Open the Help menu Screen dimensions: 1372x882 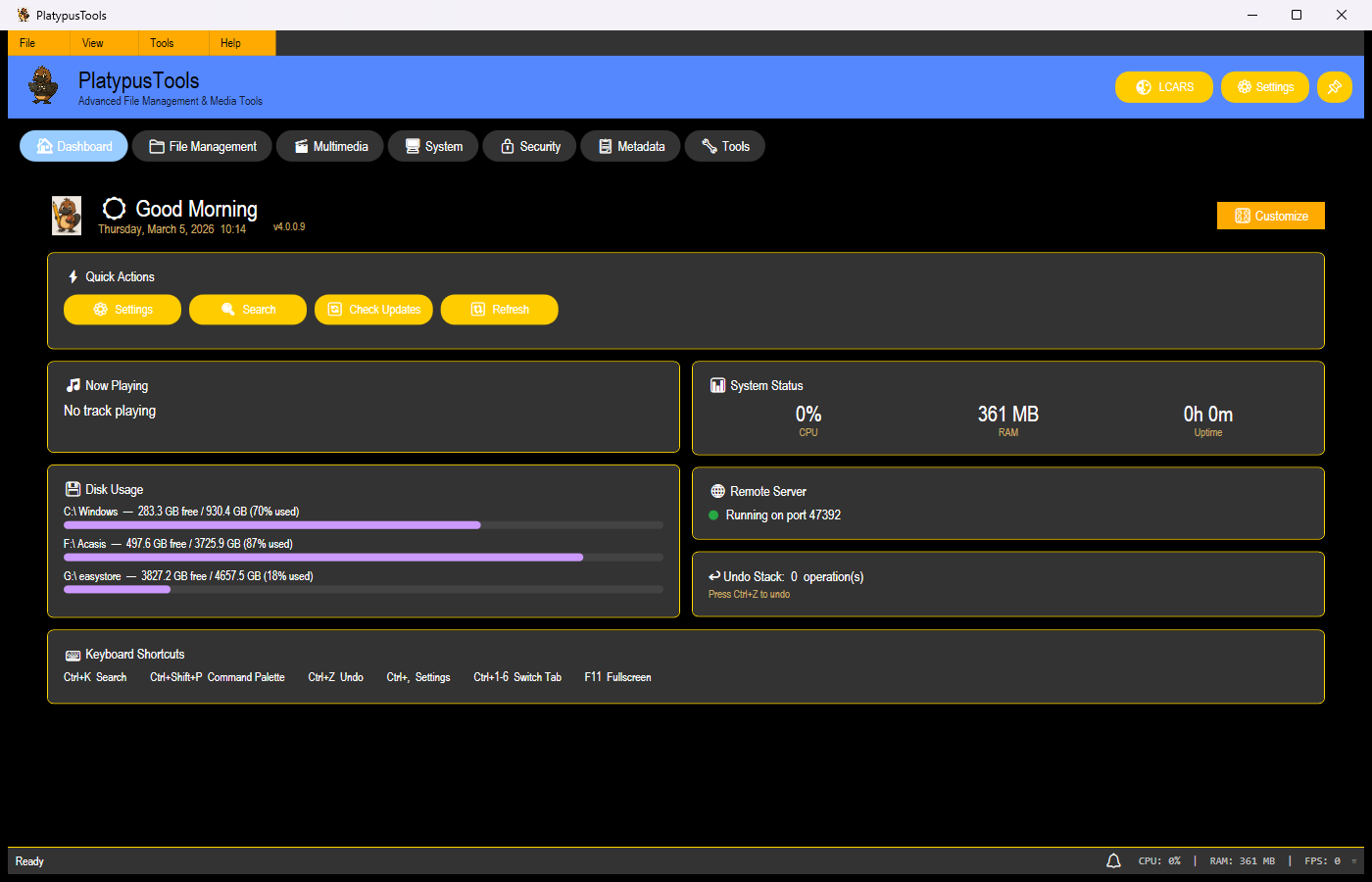(x=229, y=43)
